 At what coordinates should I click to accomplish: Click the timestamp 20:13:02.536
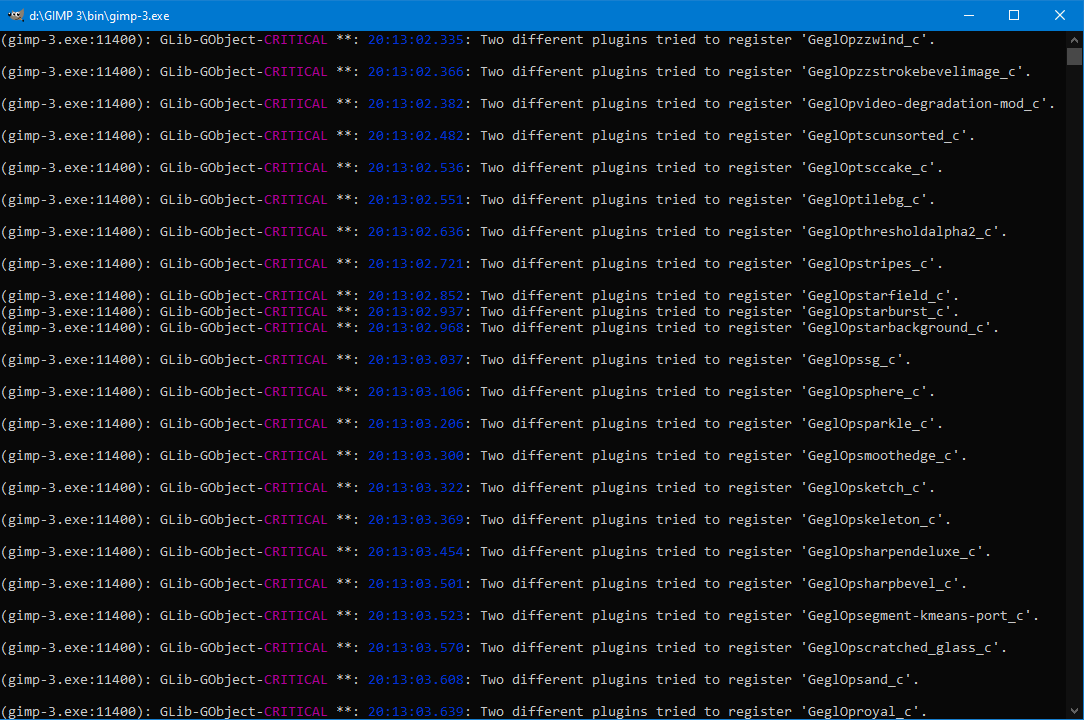(415, 167)
